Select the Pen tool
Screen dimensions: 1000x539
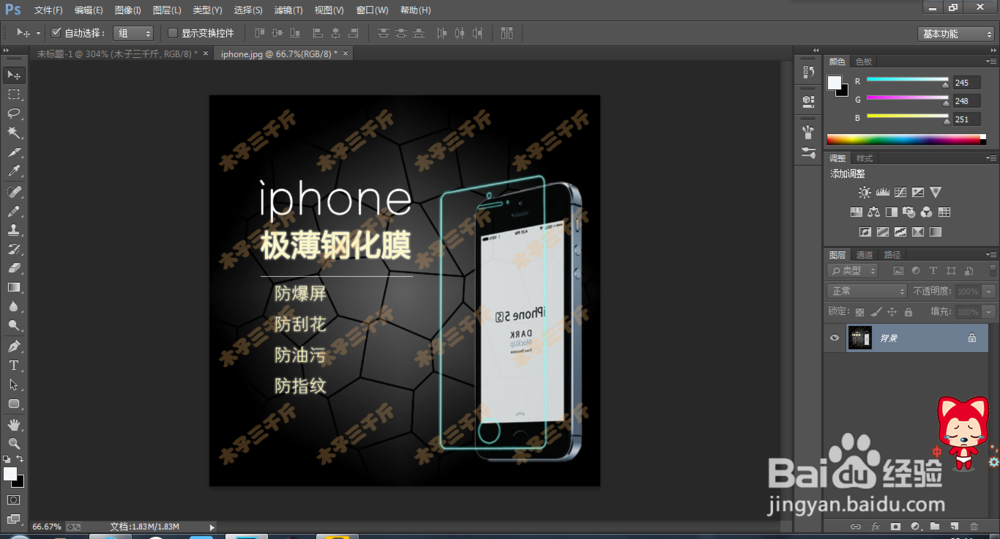coord(13,346)
